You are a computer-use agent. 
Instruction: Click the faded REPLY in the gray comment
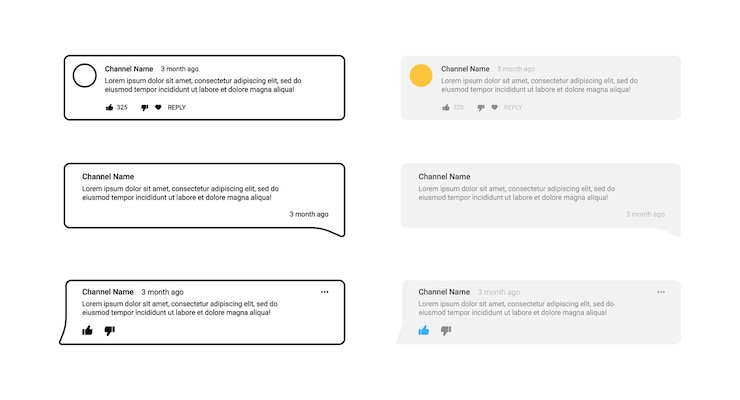513,108
